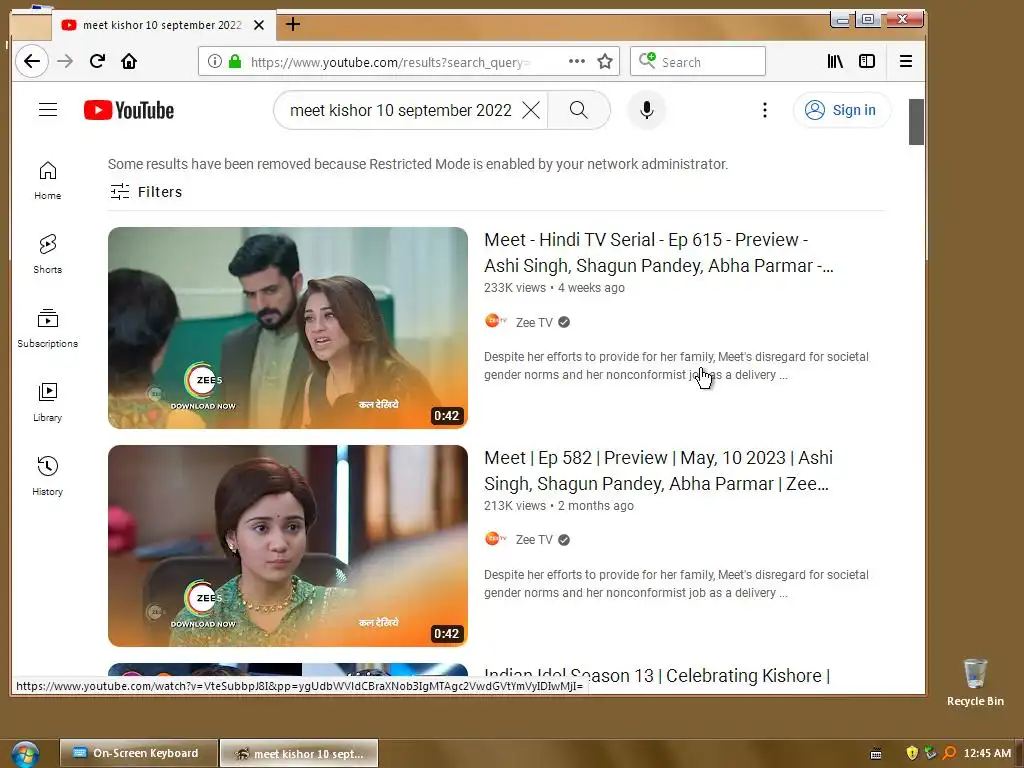Viewport: 1024px width, 768px height.
Task: Open the Library bookshelf toolbar icon
Action: point(835,61)
